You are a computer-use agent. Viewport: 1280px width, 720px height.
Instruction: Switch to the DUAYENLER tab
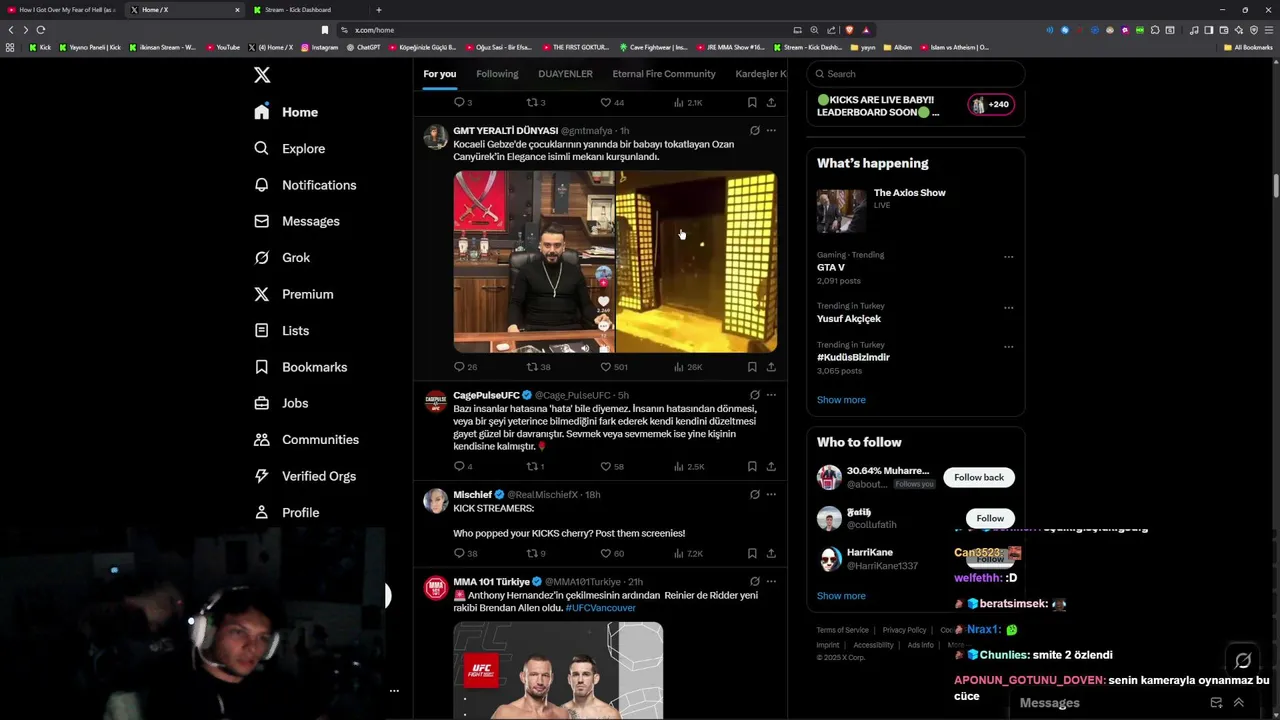point(565,74)
